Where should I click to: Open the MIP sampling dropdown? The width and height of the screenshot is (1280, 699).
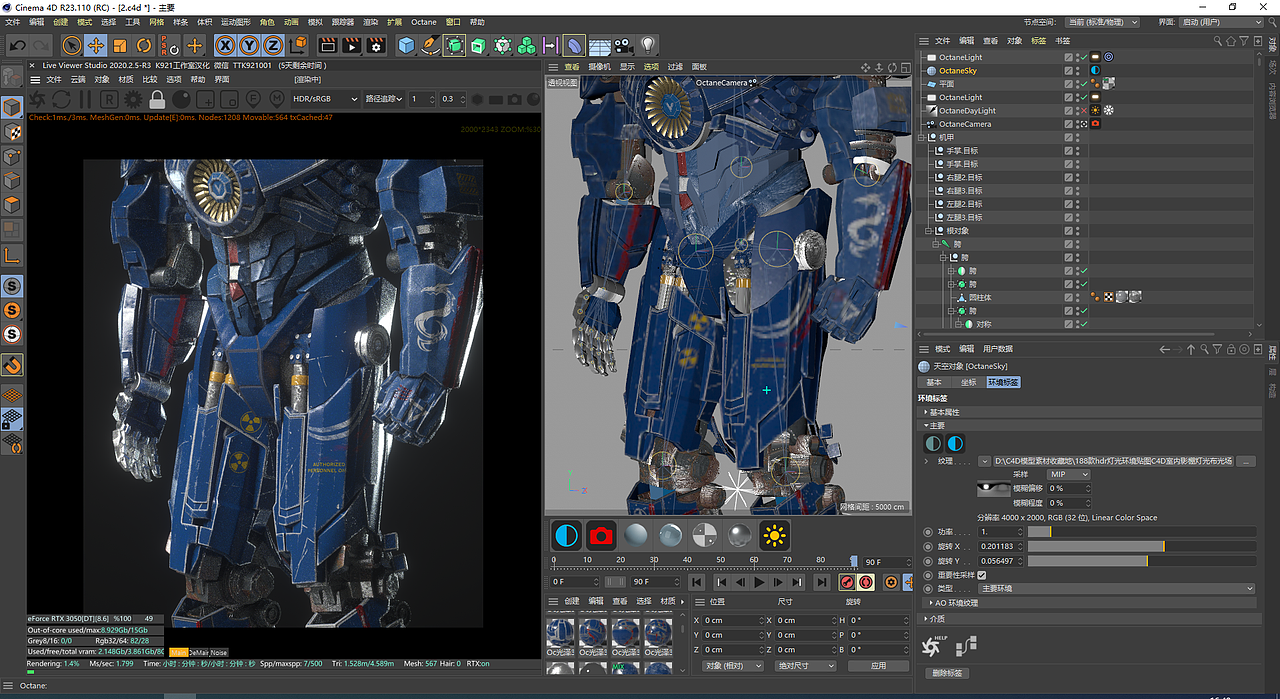pos(1067,474)
